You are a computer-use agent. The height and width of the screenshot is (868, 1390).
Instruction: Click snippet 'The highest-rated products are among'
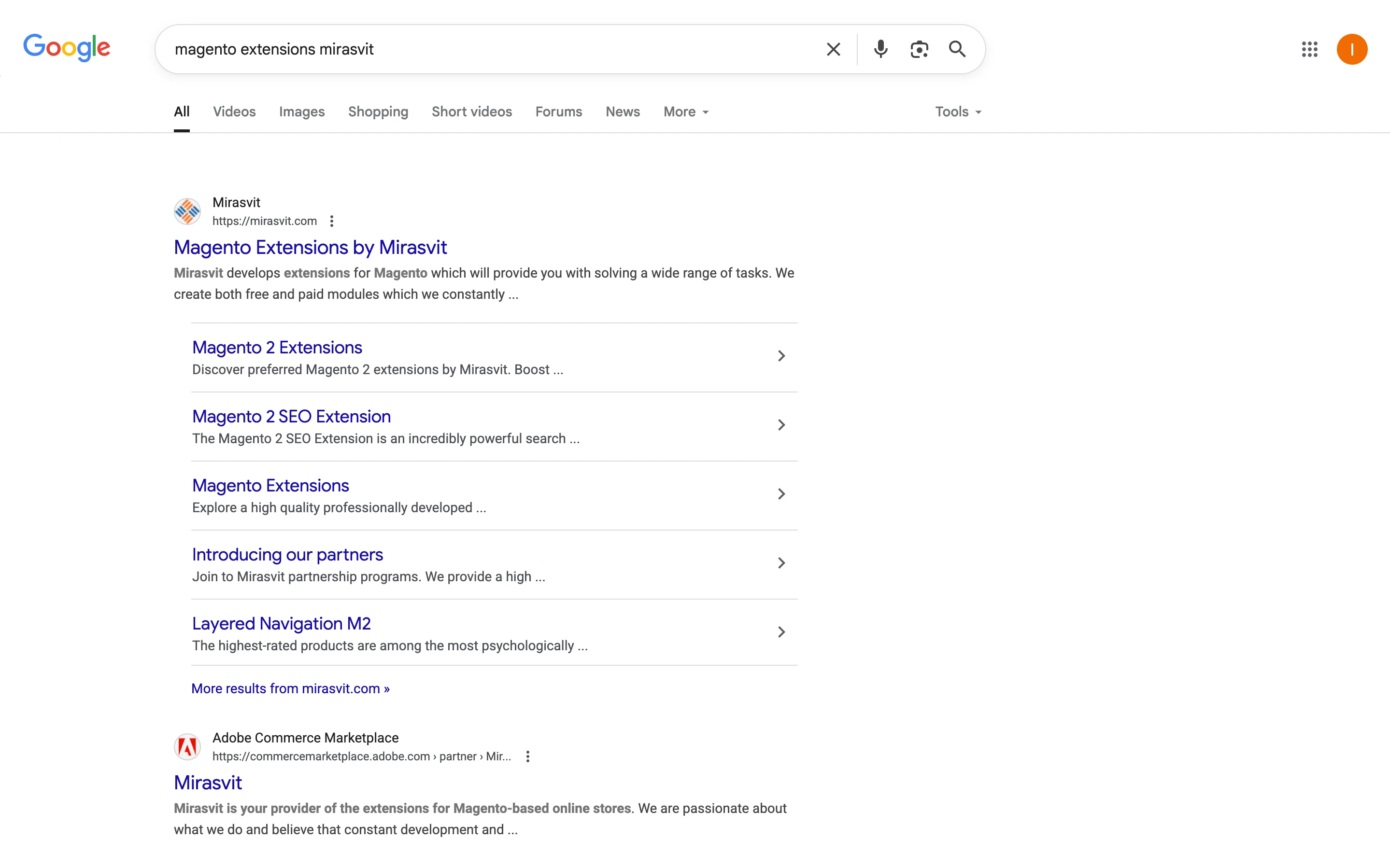[x=390, y=646]
